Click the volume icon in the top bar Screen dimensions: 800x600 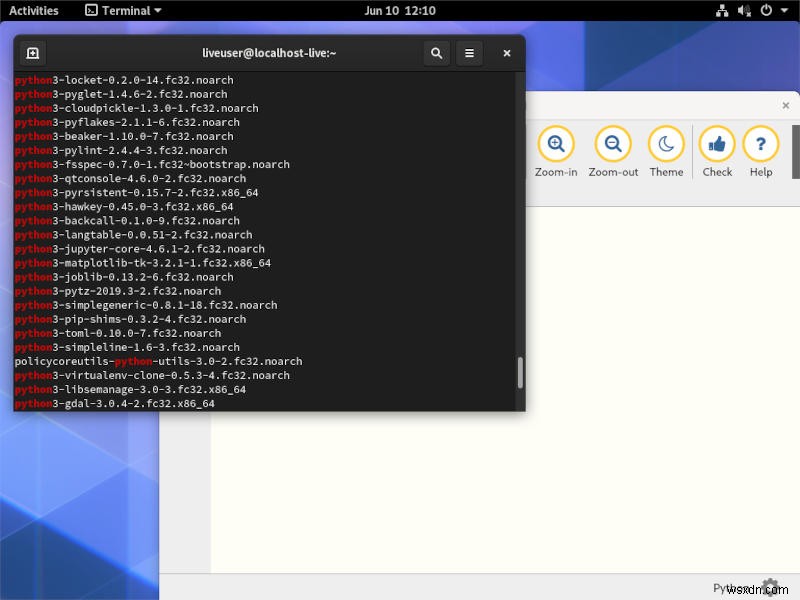745,11
